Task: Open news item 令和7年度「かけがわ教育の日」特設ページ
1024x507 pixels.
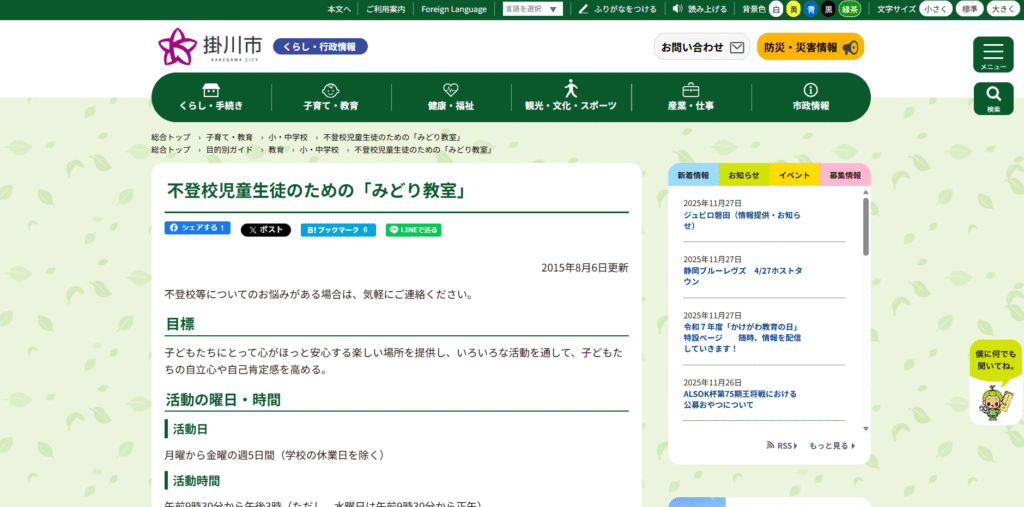Action: (x=743, y=337)
